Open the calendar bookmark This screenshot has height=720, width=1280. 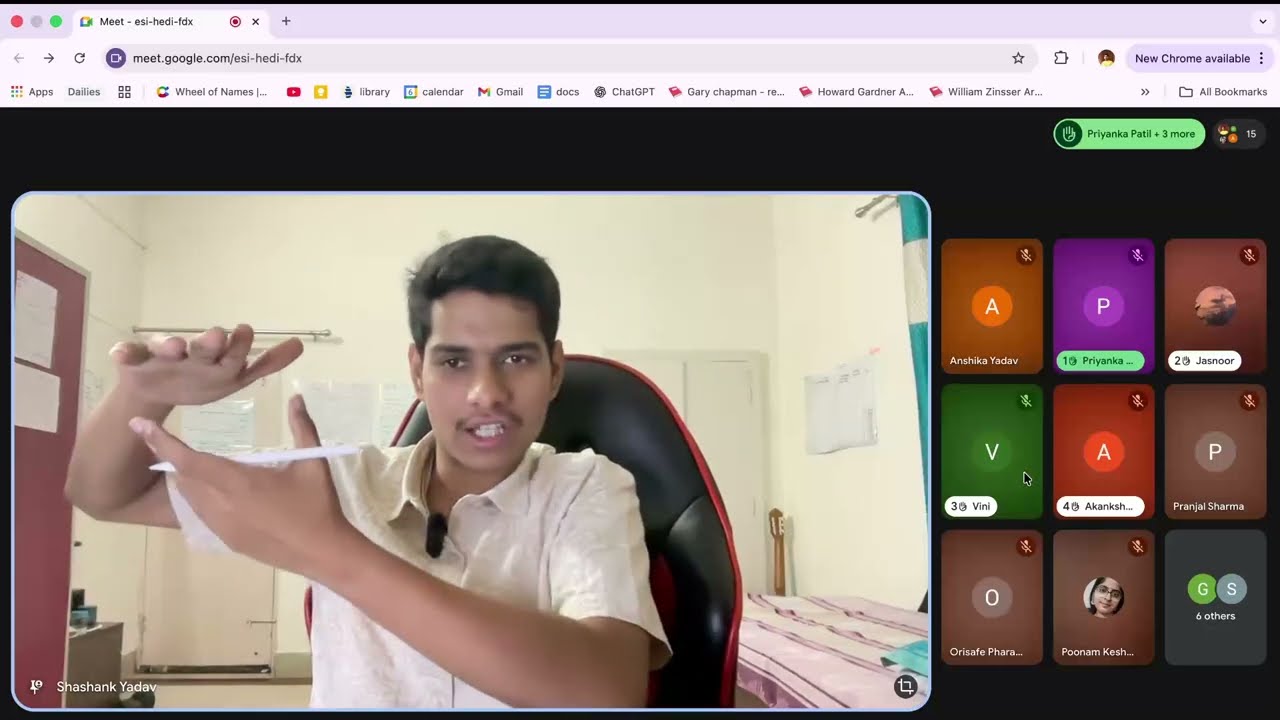tap(434, 92)
